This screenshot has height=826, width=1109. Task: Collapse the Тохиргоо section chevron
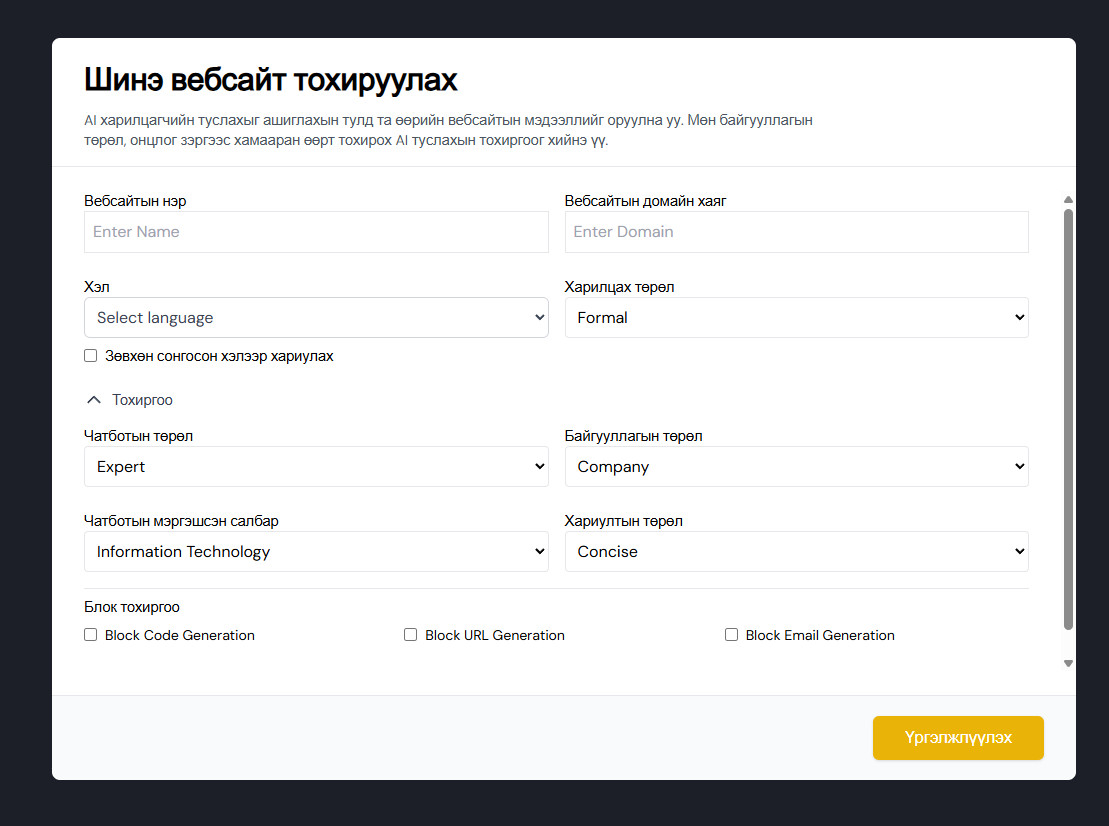pos(94,400)
